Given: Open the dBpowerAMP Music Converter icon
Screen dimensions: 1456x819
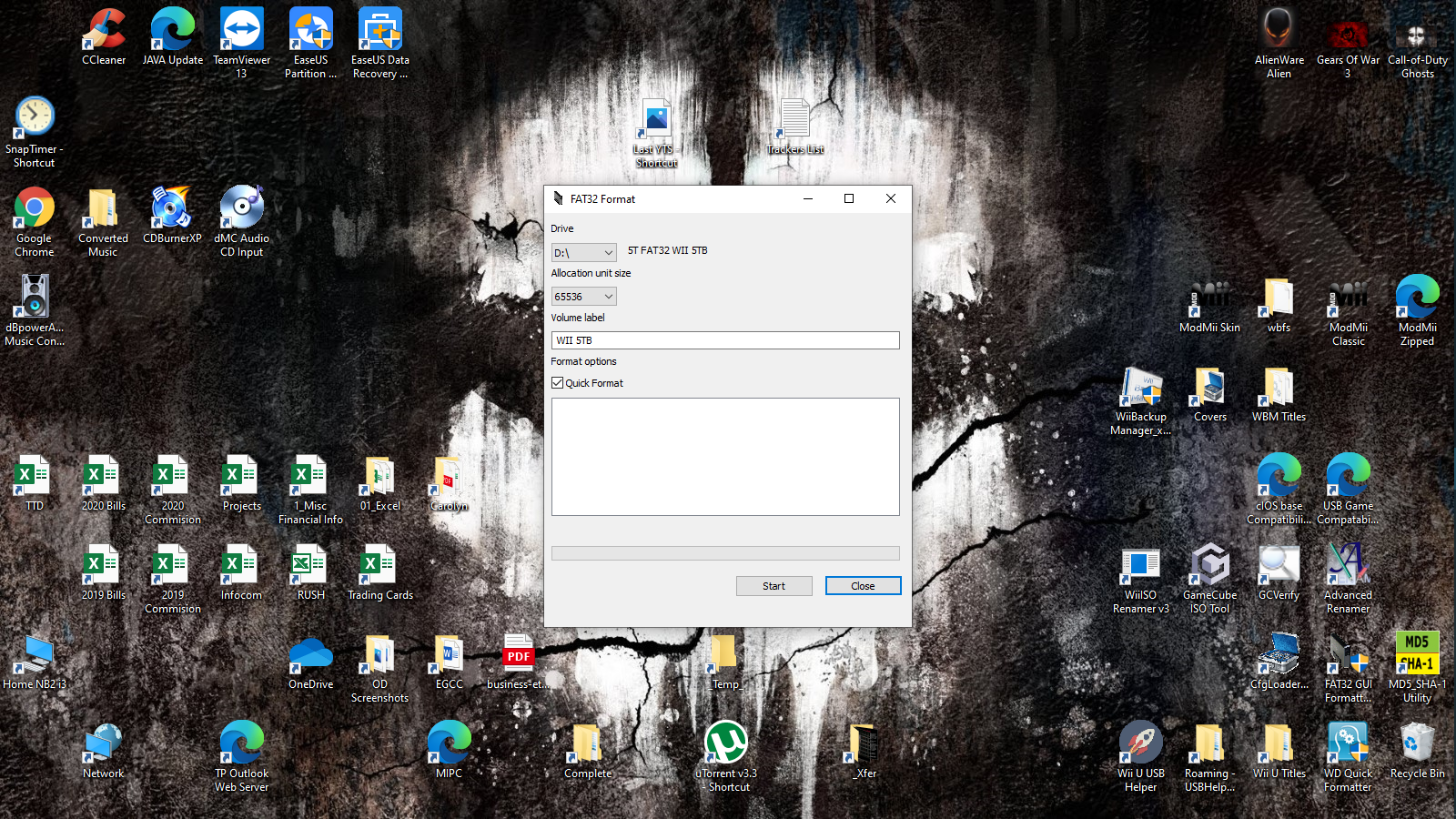Looking at the screenshot, I should [35, 297].
